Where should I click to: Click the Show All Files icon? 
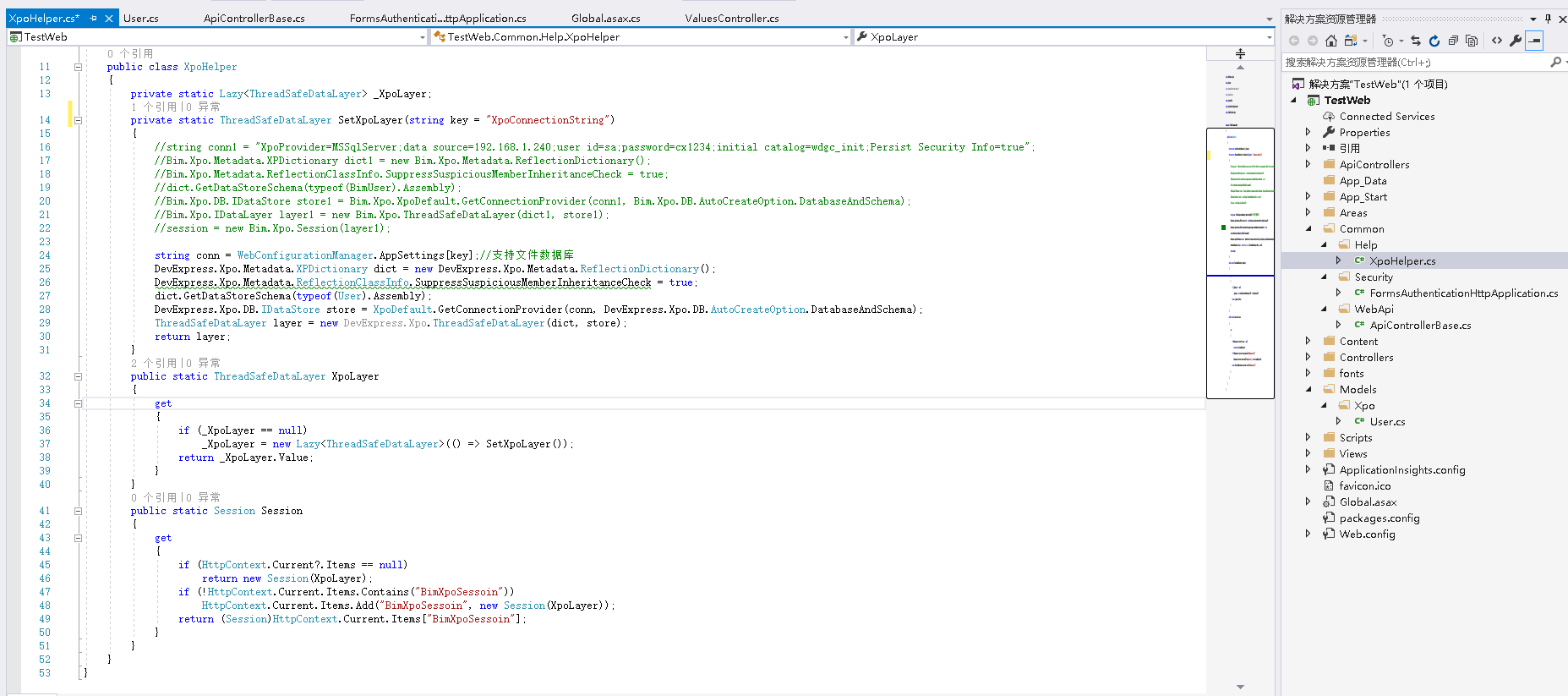(1472, 41)
